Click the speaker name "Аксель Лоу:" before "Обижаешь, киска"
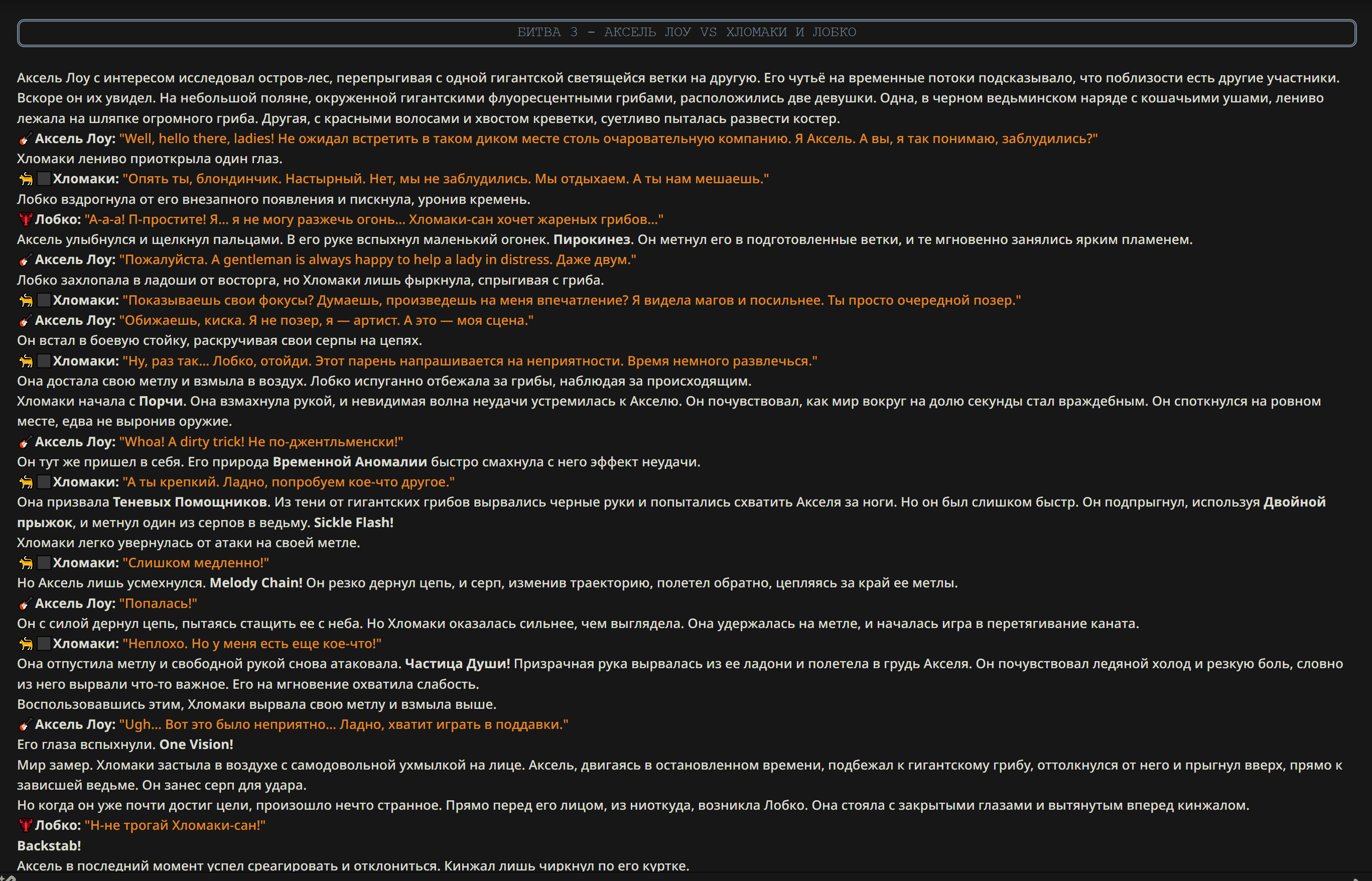Screen dimensions: 1372x881 click(x=75, y=320)
